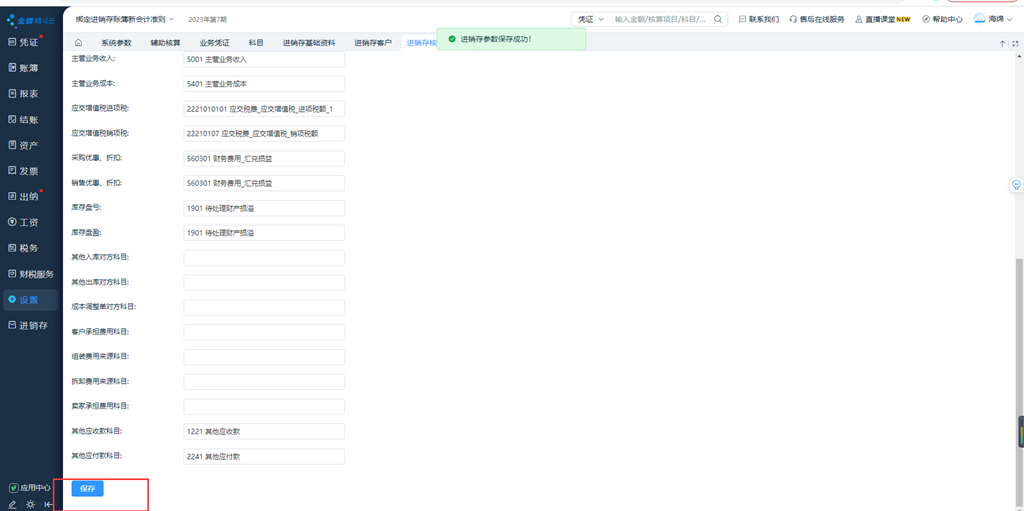Click the home icon tab
The image size is (1024, 511).
(x=78, y=43)
